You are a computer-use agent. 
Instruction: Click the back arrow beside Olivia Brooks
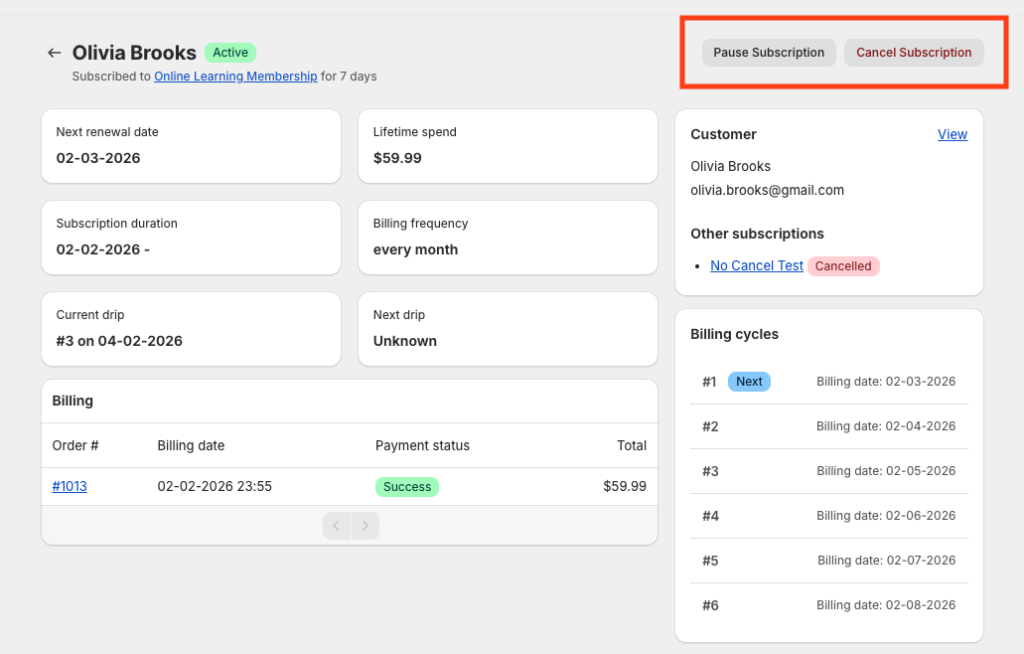[x=54, y=53]
